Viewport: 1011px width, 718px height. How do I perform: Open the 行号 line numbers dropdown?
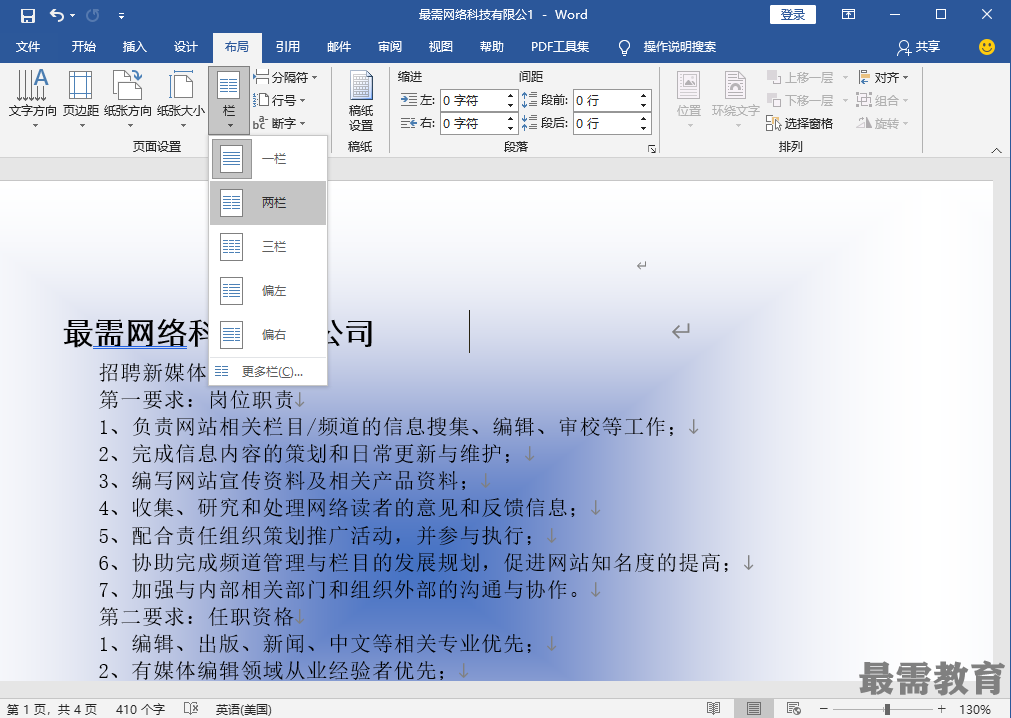pos(279,101)
